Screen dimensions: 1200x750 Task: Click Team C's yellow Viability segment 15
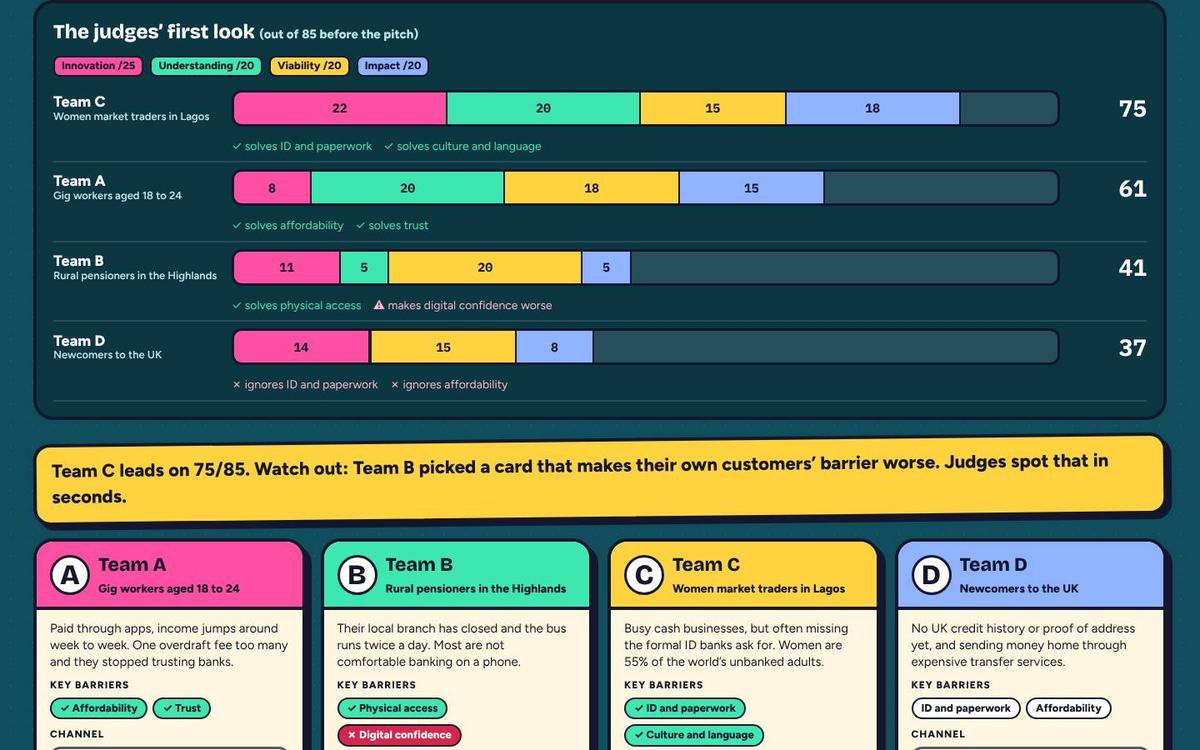713,108
